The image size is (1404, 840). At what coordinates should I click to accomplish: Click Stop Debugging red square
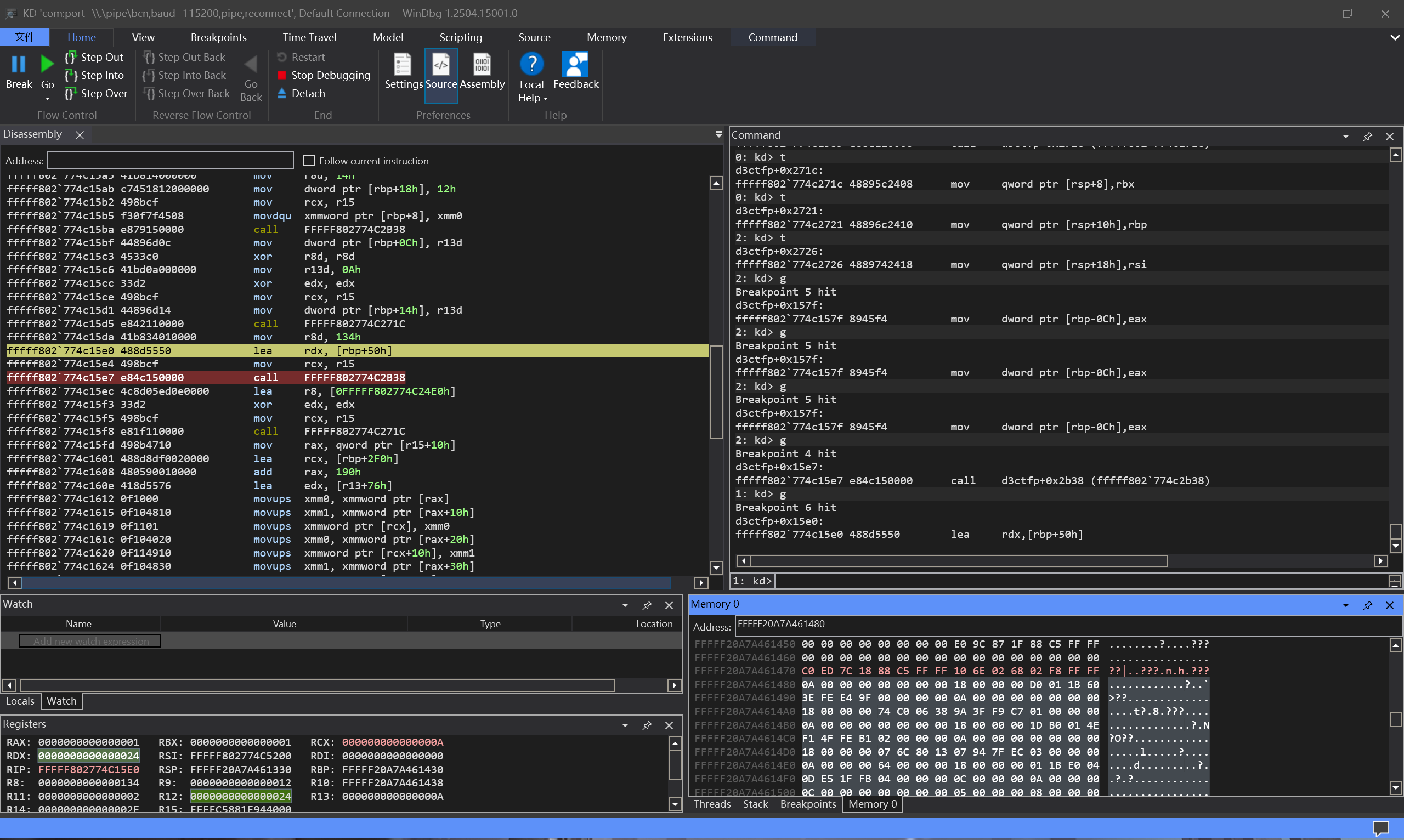point(282,75)
